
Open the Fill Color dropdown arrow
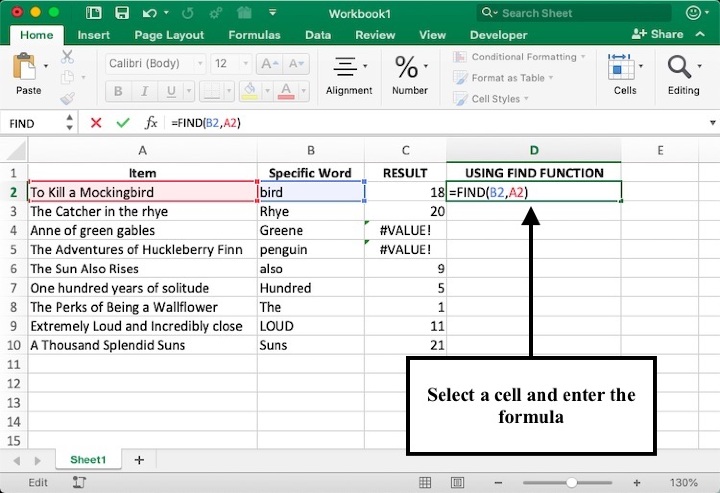click(267, 91)
